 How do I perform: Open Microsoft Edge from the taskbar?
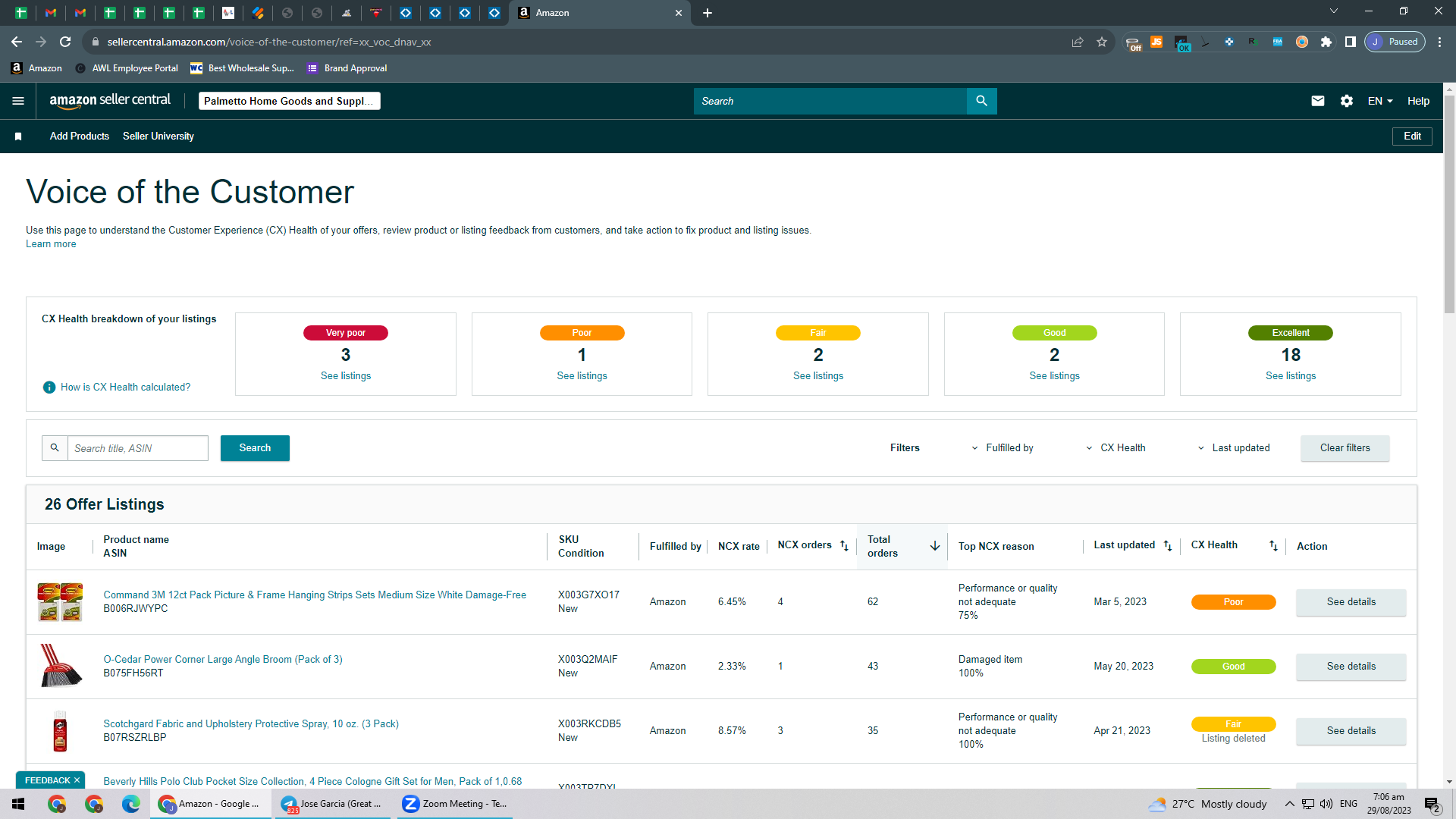click(x=131, y=804)
